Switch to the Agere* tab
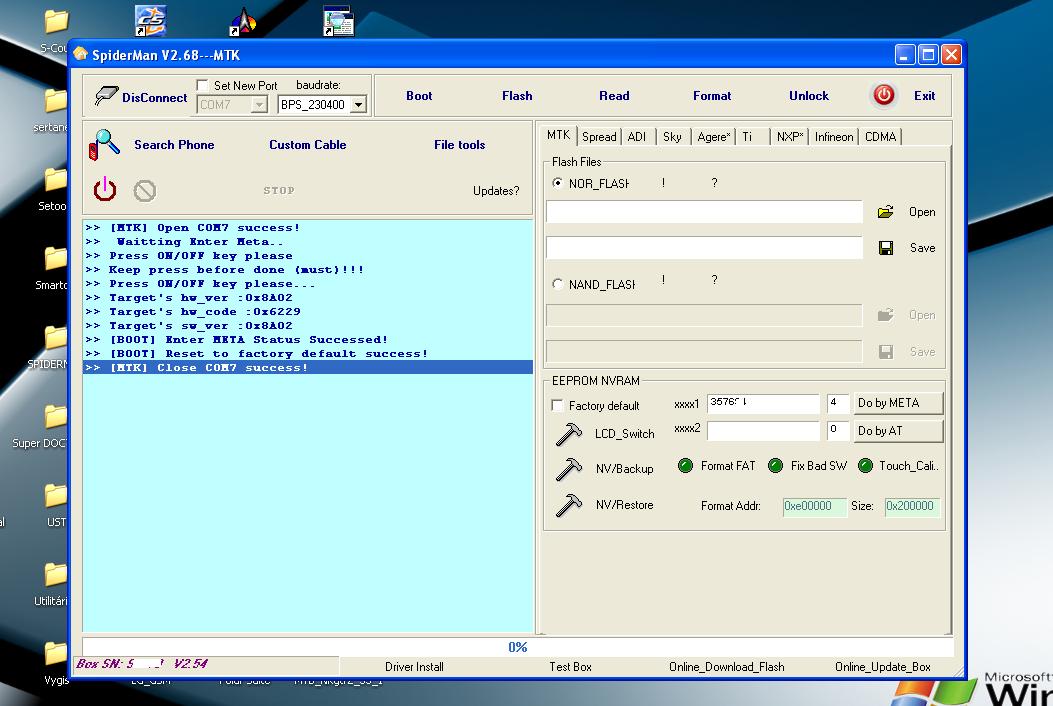1053x706 pixels. [x=713, y=137]
